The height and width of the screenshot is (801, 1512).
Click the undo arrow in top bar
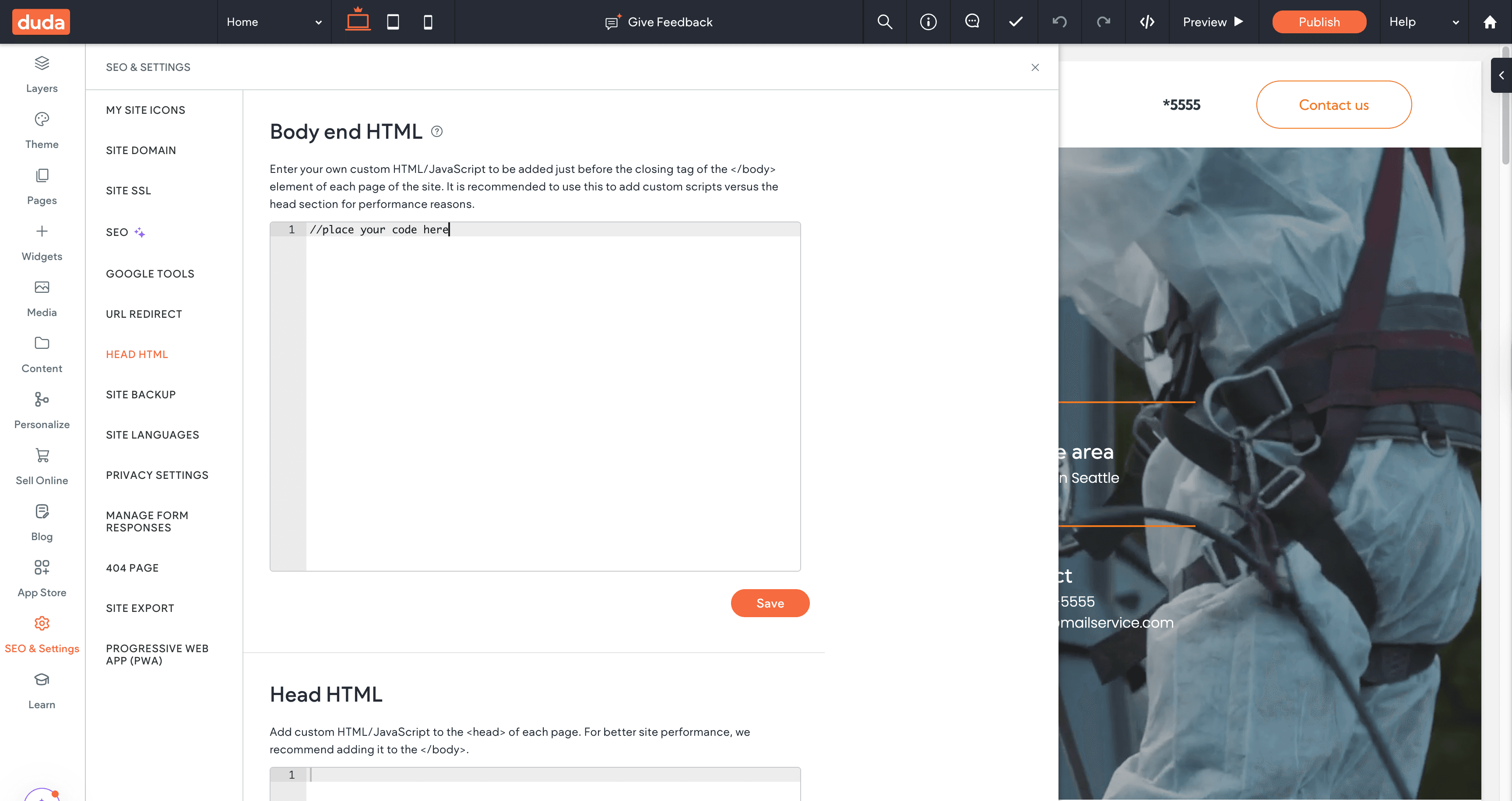click(x=1059, y=22)
